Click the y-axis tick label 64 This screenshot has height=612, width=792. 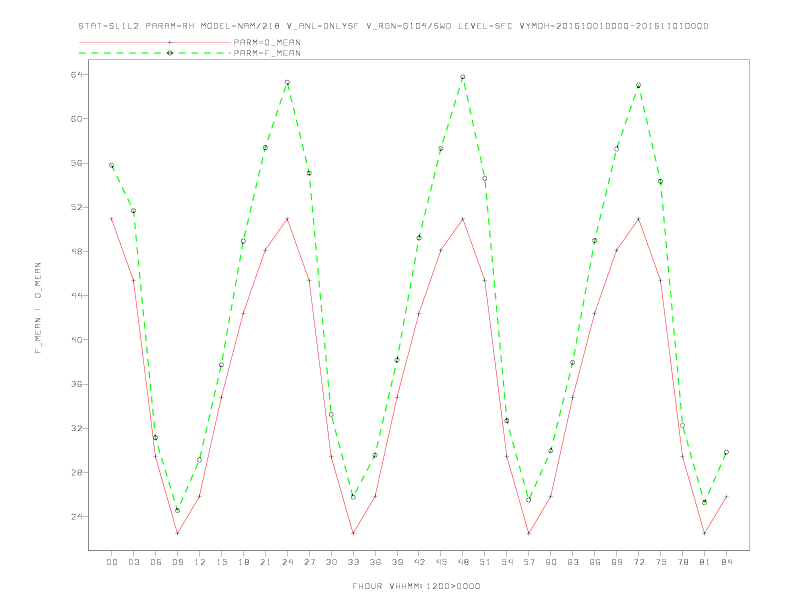point(76,75)
